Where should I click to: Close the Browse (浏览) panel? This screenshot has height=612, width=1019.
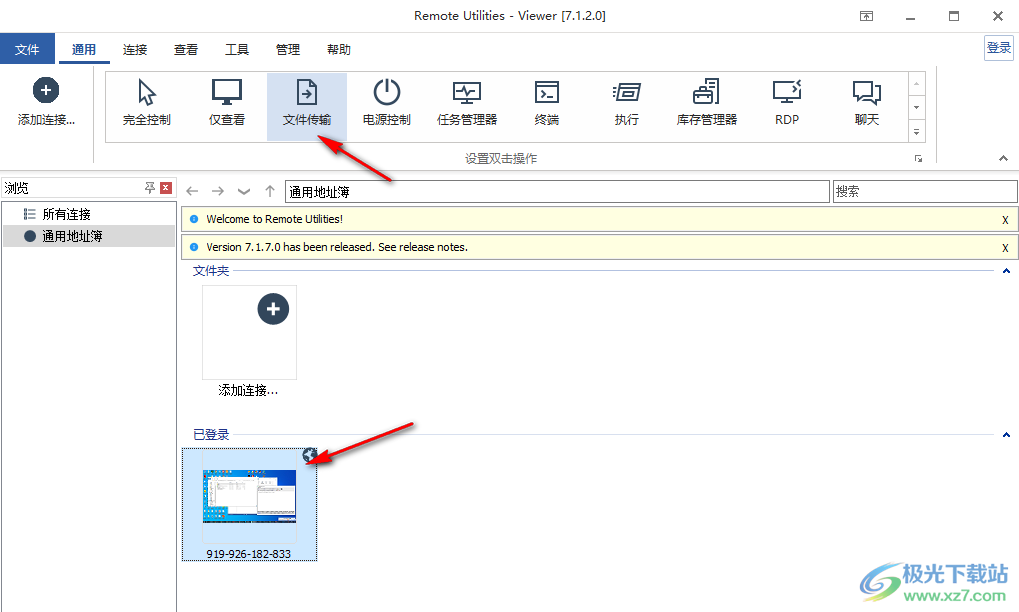(x=166, y=188)
